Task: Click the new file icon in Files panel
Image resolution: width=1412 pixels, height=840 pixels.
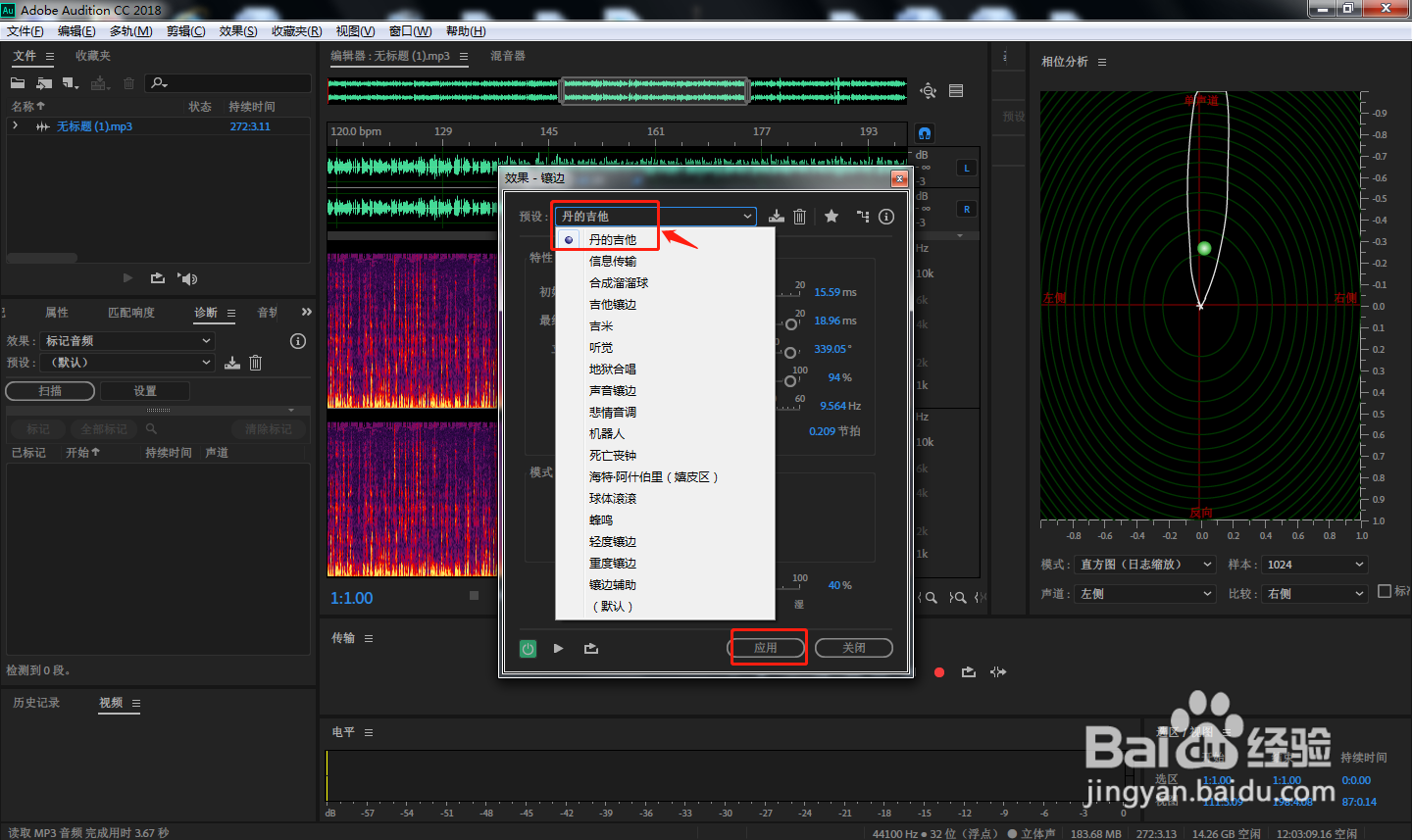Action: click(x=71, y=83)
